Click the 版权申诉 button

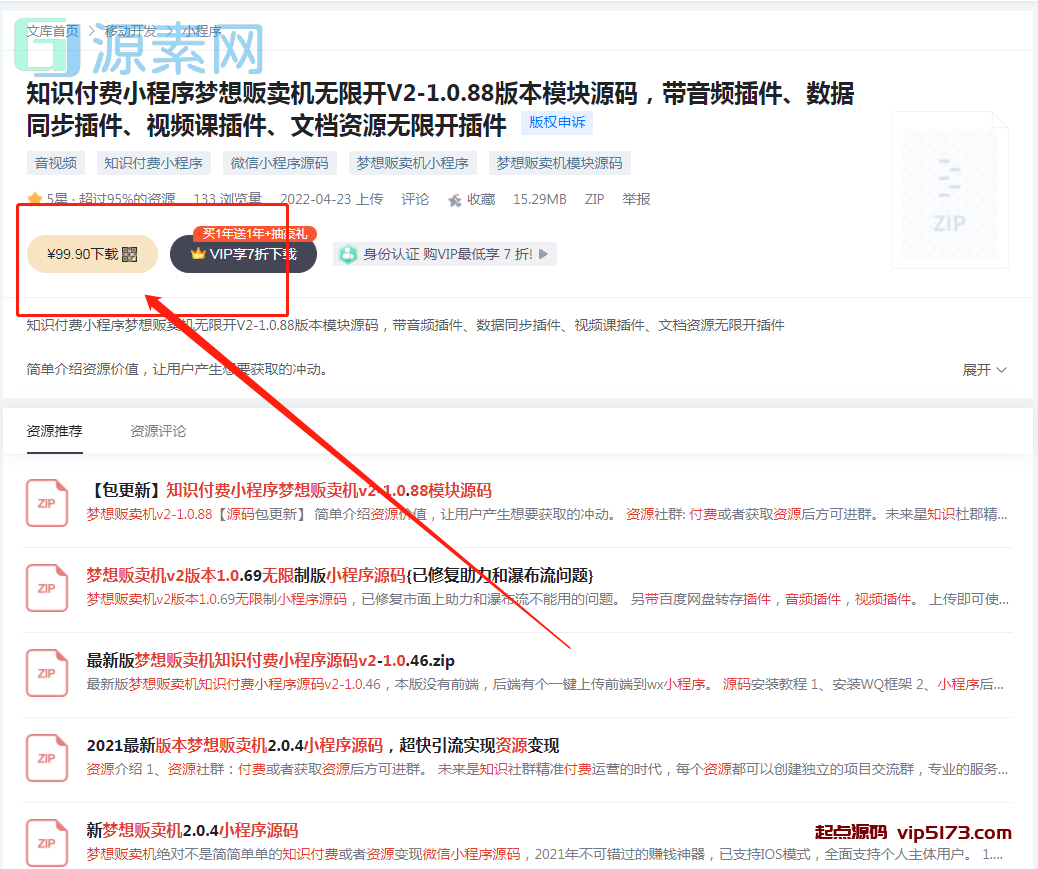click(x=555, y=122)
